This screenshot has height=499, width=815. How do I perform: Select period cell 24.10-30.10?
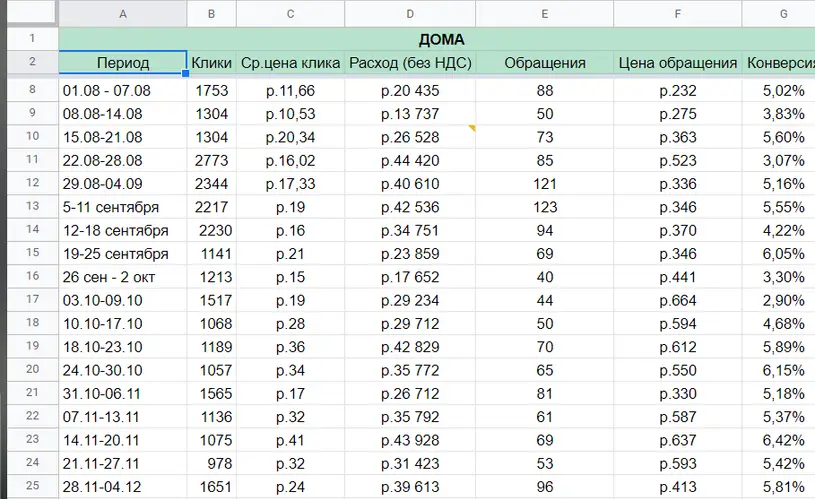(123, 370)
